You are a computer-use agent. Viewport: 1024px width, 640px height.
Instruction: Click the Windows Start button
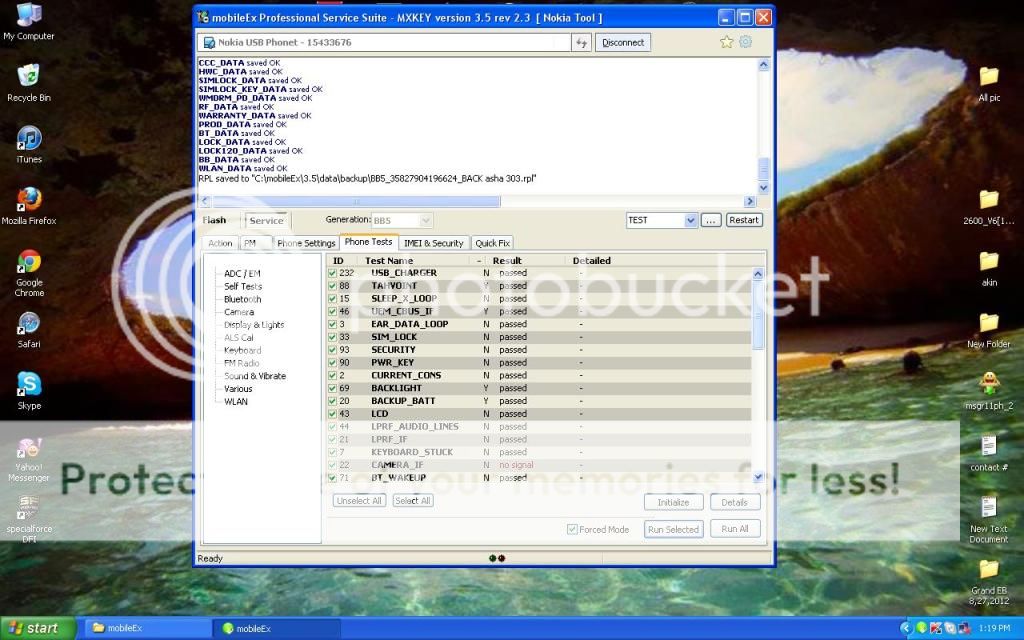[37, 628]
